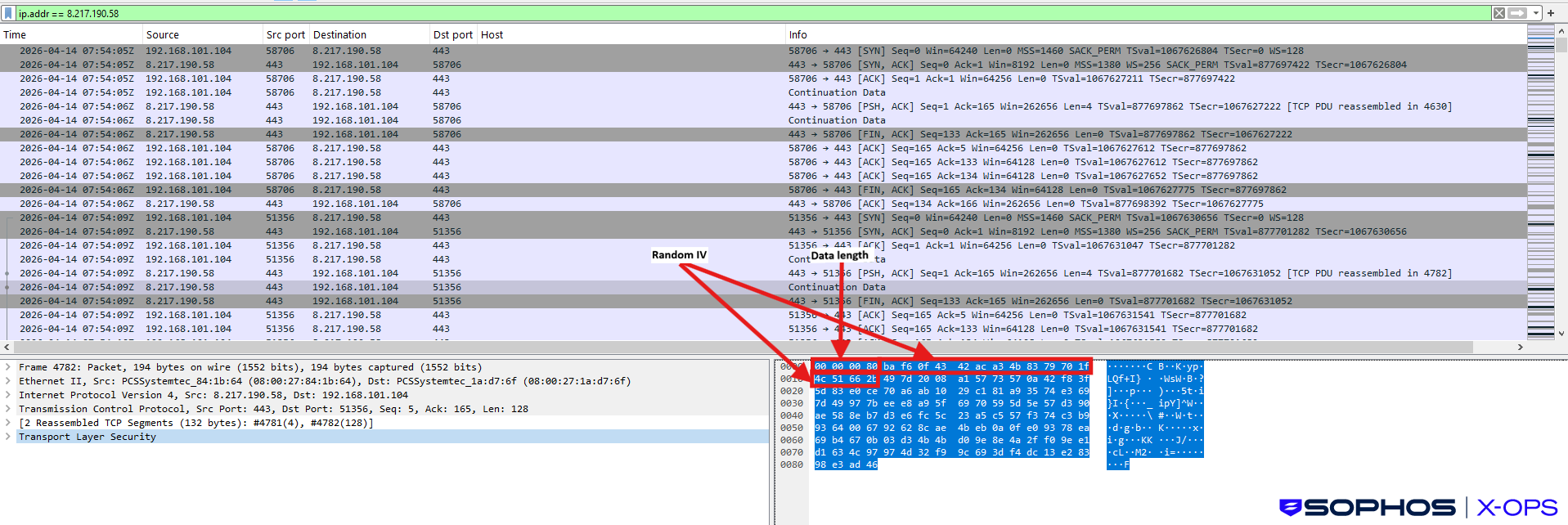Select packet '443 → 58706 [FIN, ACK] Seq=133'
Screen dimensions: 1568x525
762,134
